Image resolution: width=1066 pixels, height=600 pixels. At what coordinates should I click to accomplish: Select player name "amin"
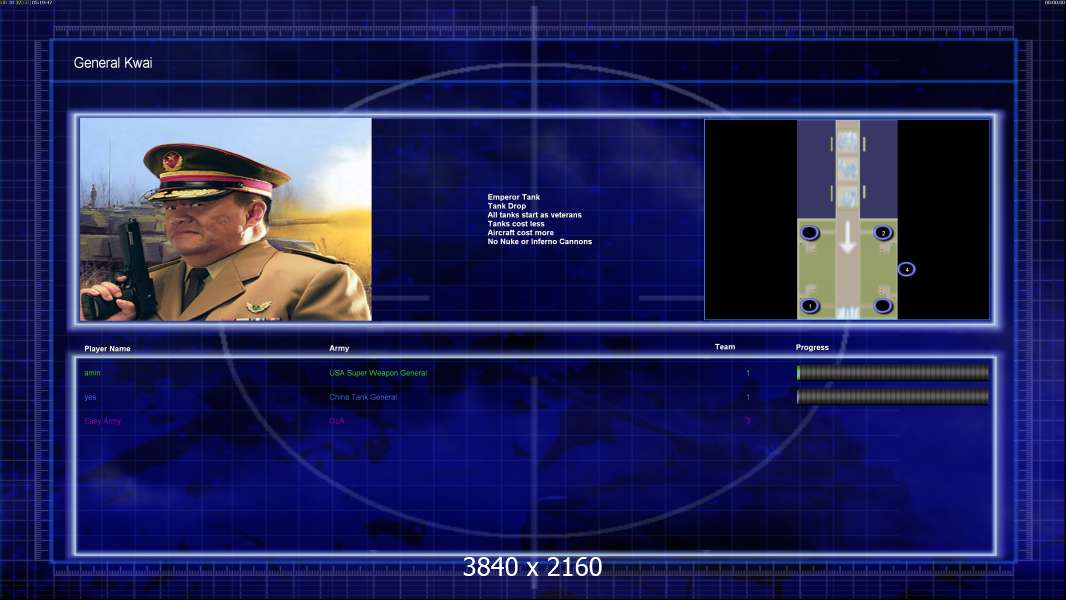coord(92,373)
